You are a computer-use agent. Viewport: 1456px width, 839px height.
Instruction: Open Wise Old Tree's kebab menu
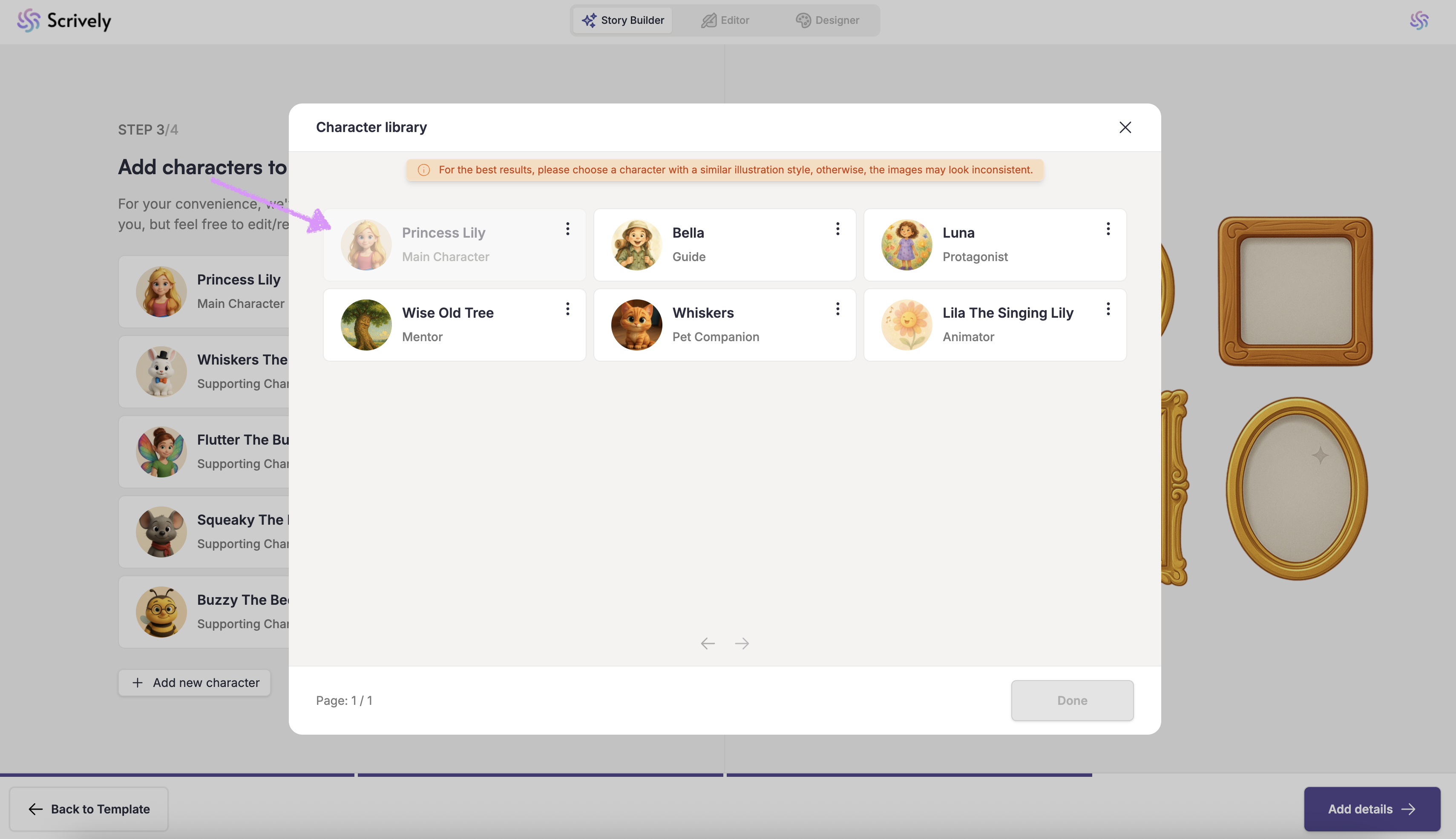click(x=567, y=309)
